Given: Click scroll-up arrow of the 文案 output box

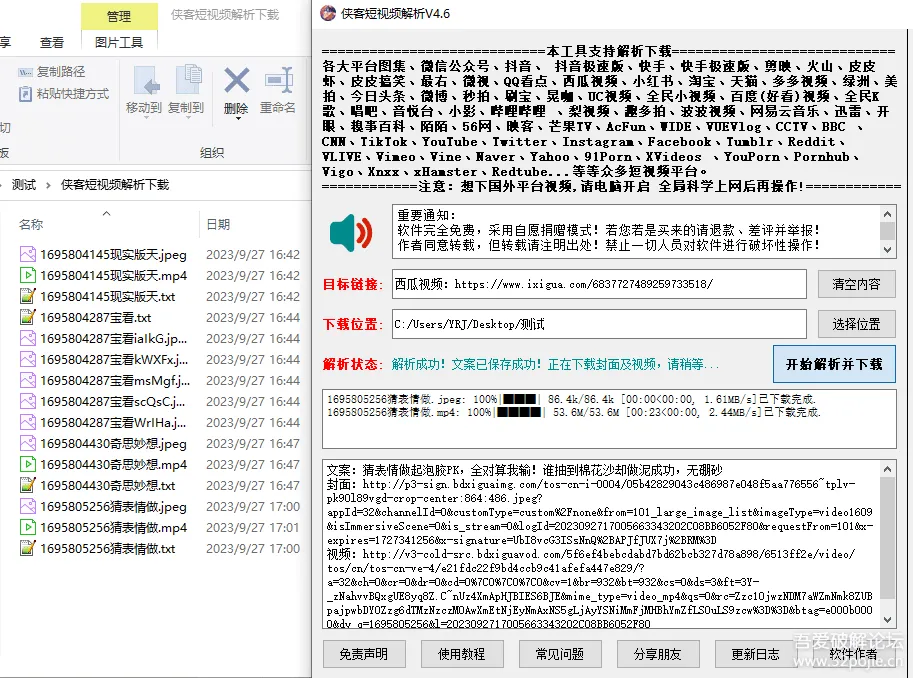Looking at the screenshot, I should tap(887, 469).
